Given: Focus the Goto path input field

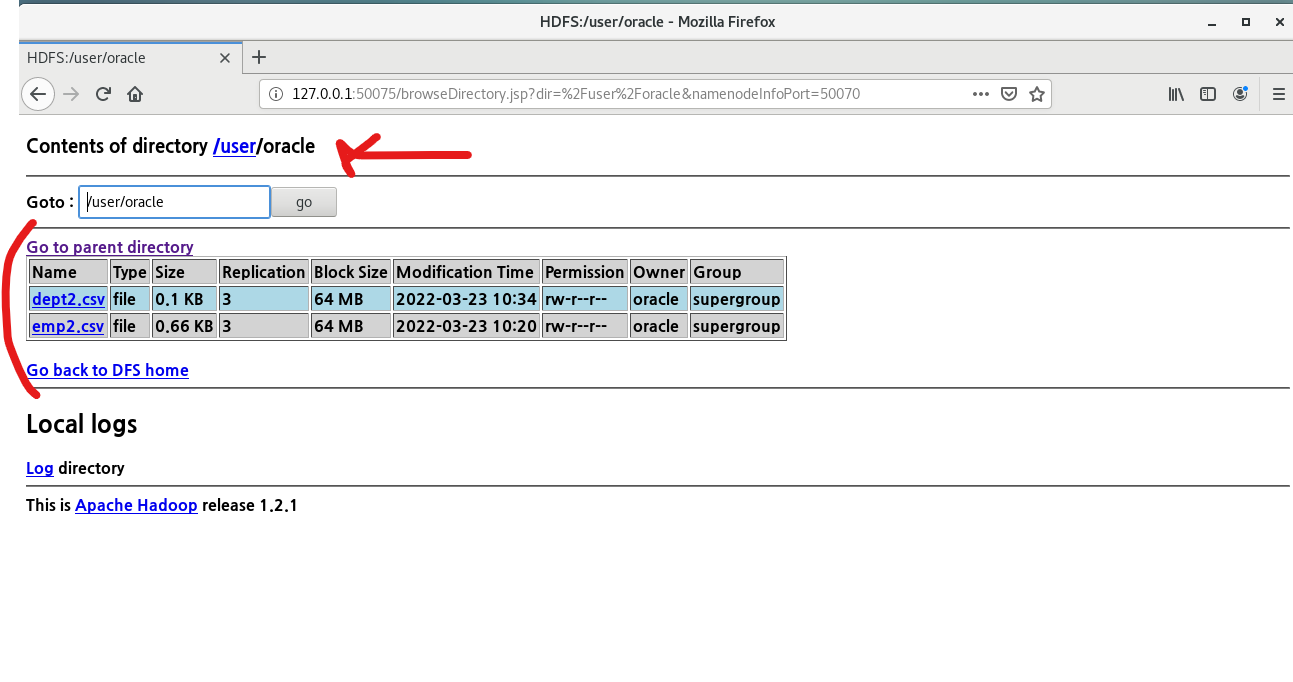Looking at the screenshot, I should click(174, 202).
